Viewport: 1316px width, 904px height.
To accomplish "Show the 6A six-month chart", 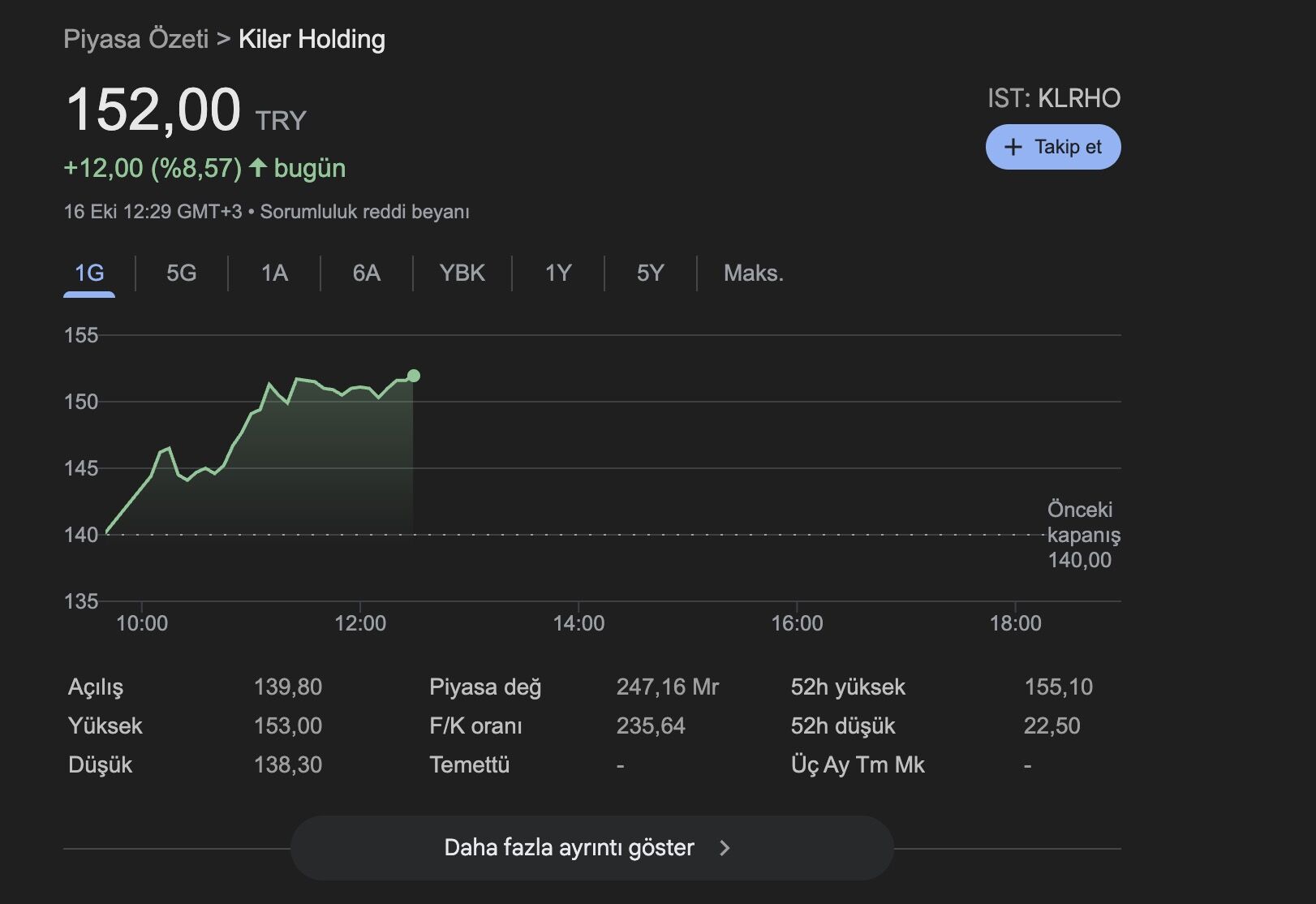I will pos(366,273).
